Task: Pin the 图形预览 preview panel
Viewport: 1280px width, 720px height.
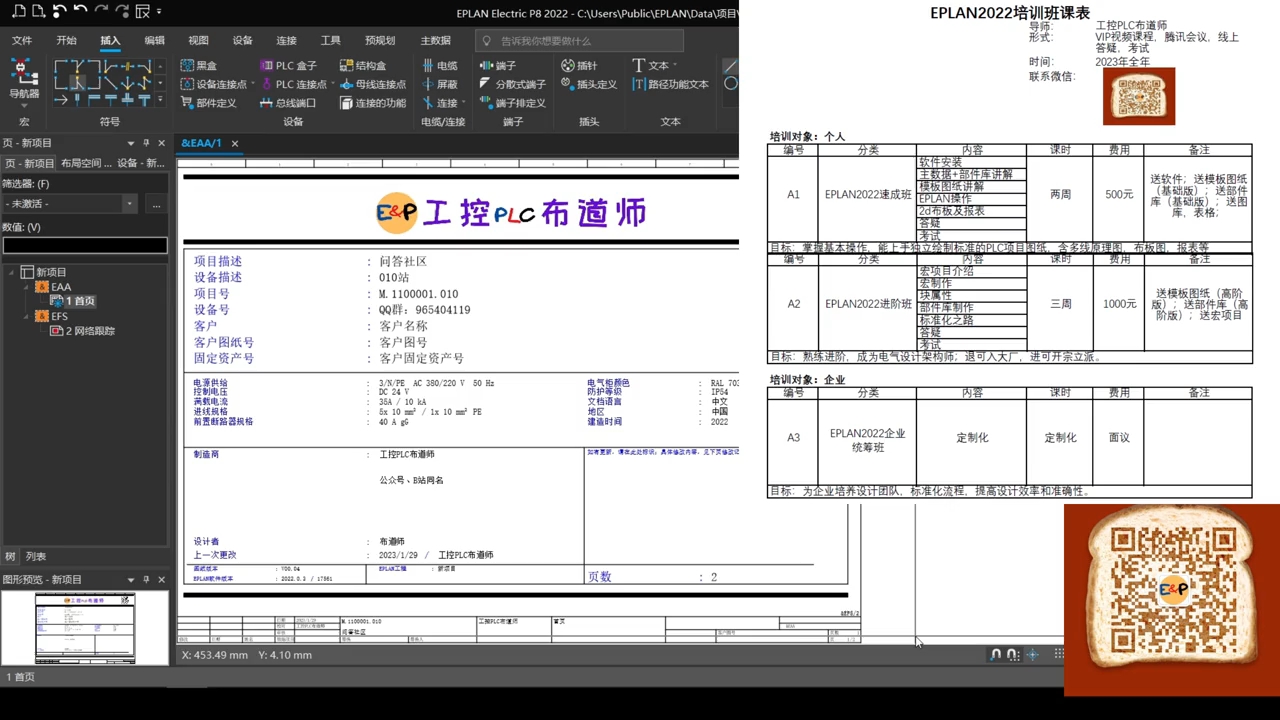Action: [x=146, y=579]
